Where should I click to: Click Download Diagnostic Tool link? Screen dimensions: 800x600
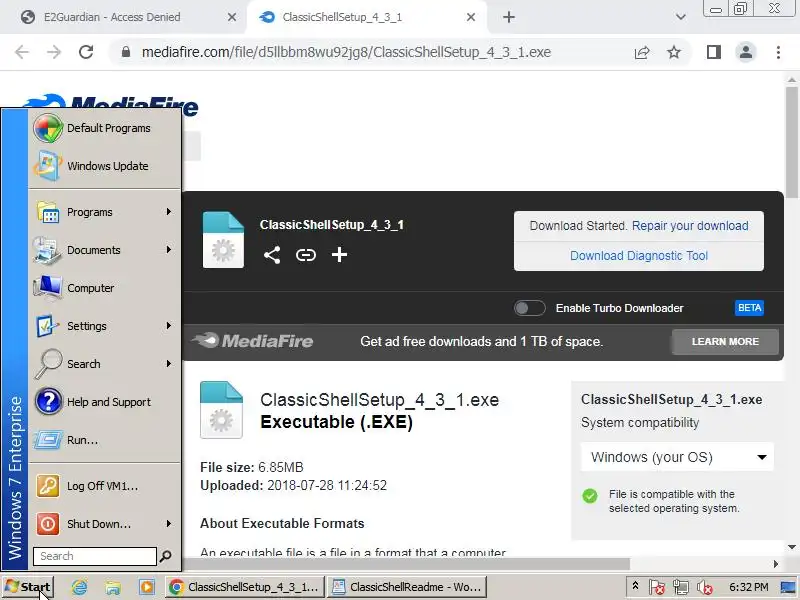[x=639, y=256]
